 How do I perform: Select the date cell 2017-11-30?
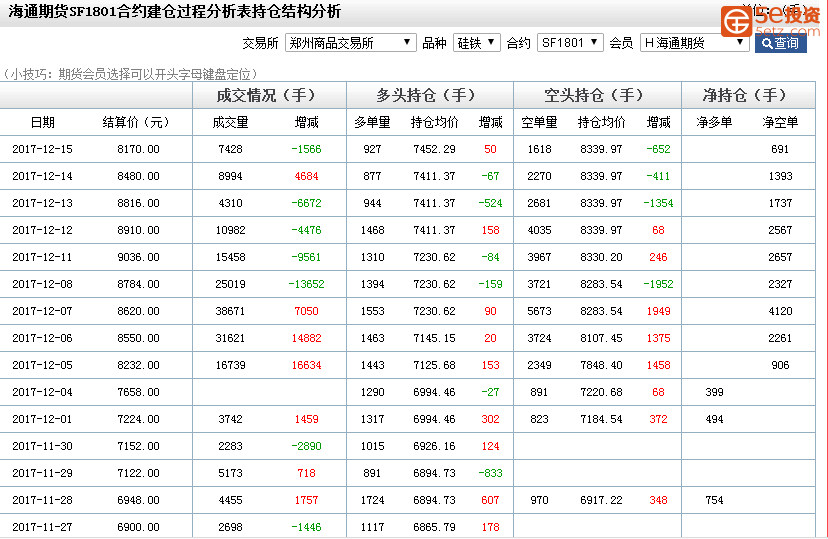click(42, 446)
